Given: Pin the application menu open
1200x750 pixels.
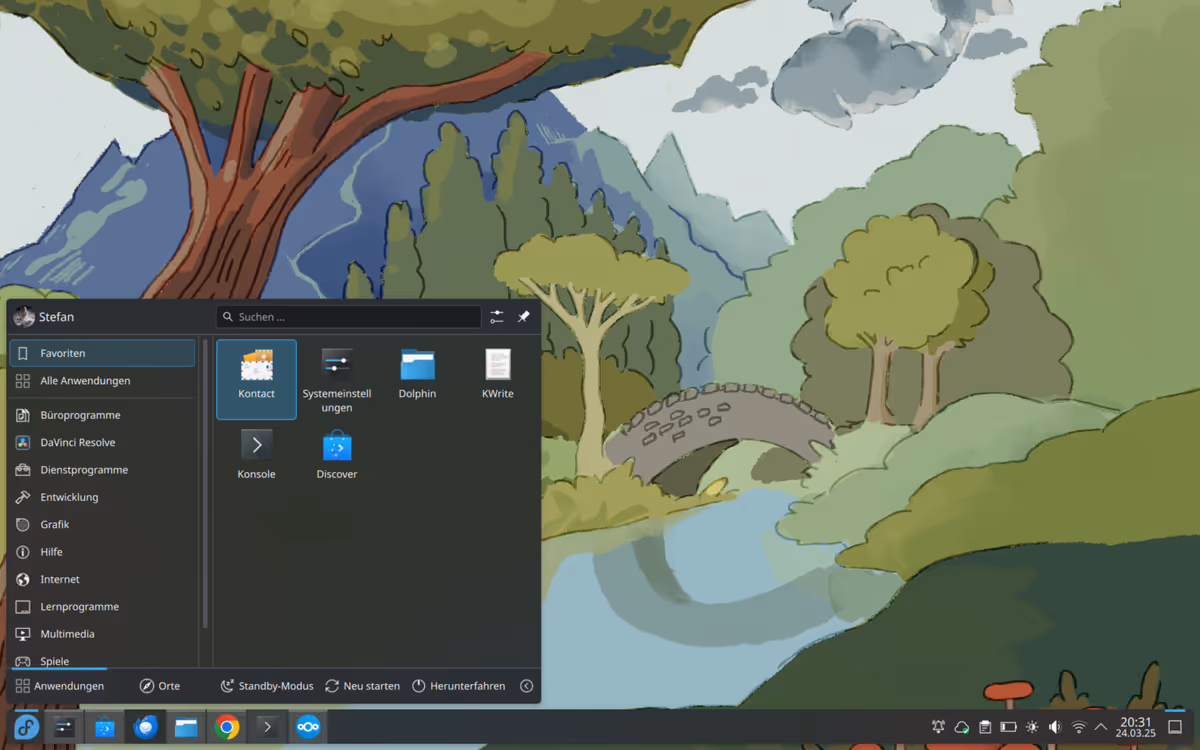Looking at the screenshot, I should click(523, 317).
